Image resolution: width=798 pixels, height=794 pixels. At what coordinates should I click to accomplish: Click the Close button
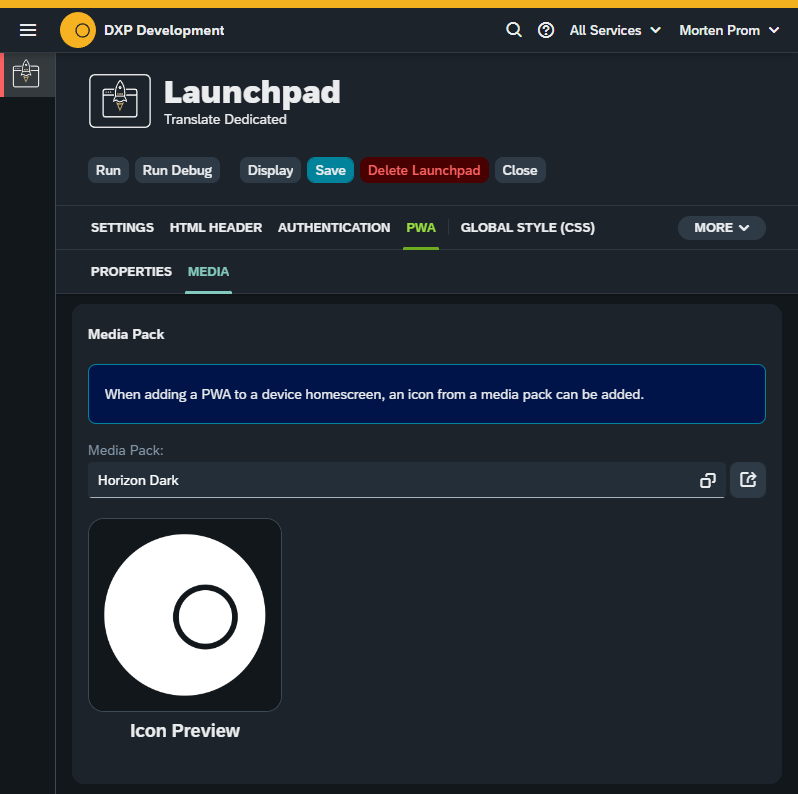[520, 170]
